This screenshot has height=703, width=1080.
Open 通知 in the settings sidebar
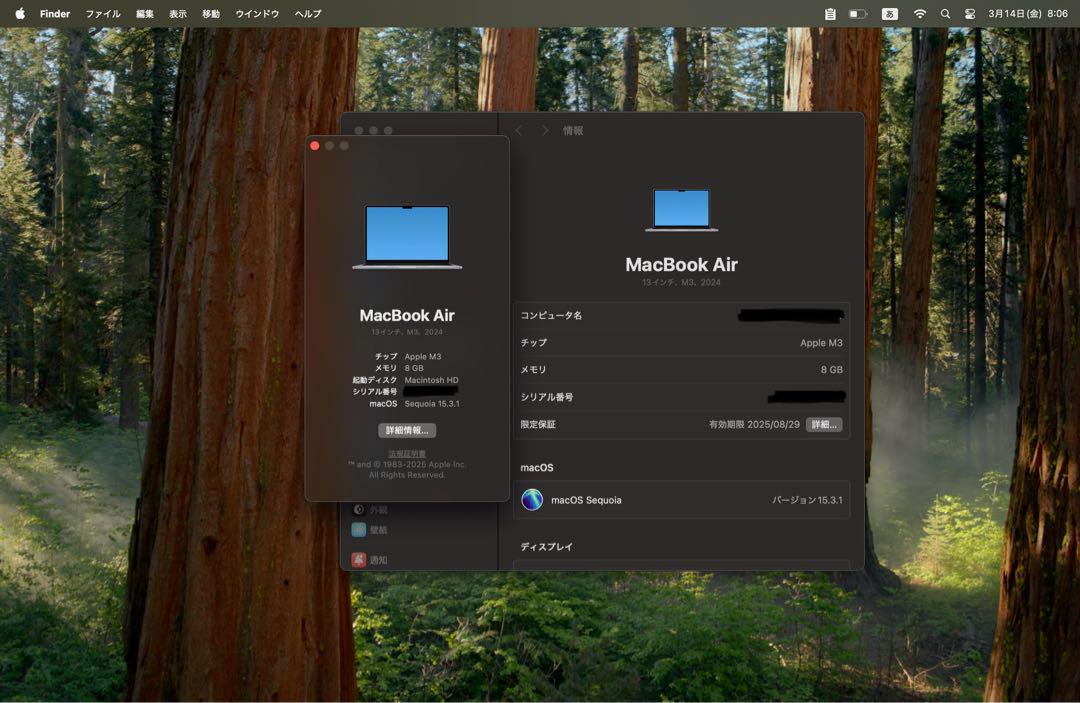pyautogui.click(x=370, y=560)
